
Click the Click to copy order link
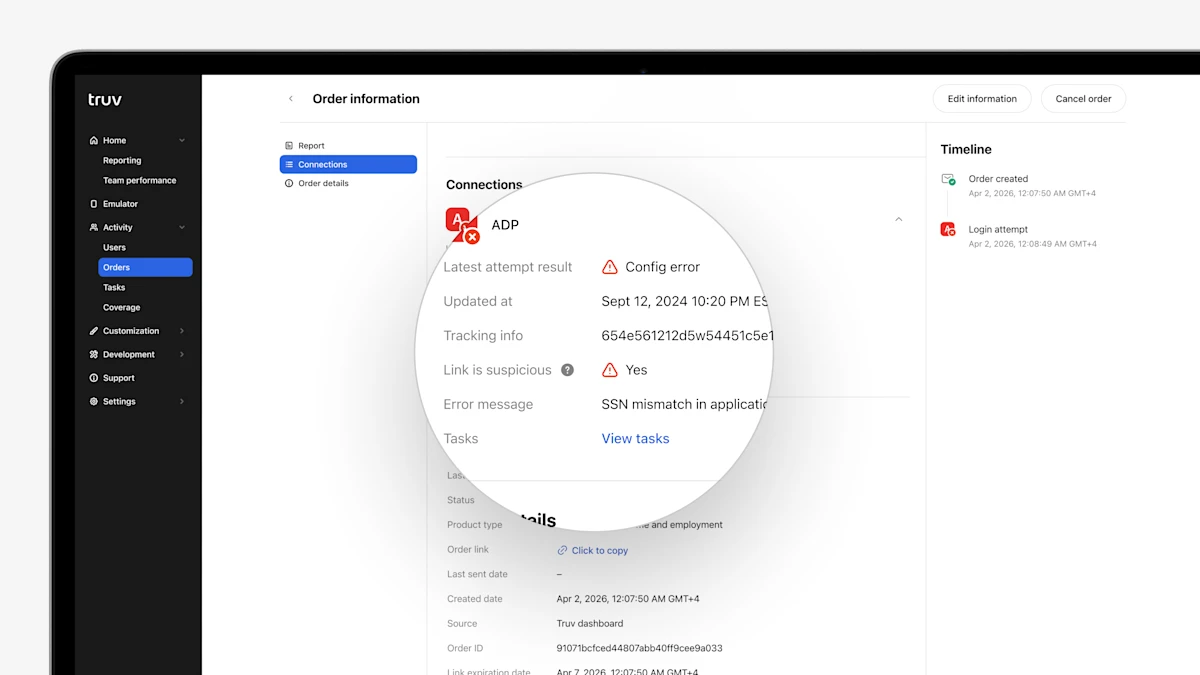tap(600, 551)
